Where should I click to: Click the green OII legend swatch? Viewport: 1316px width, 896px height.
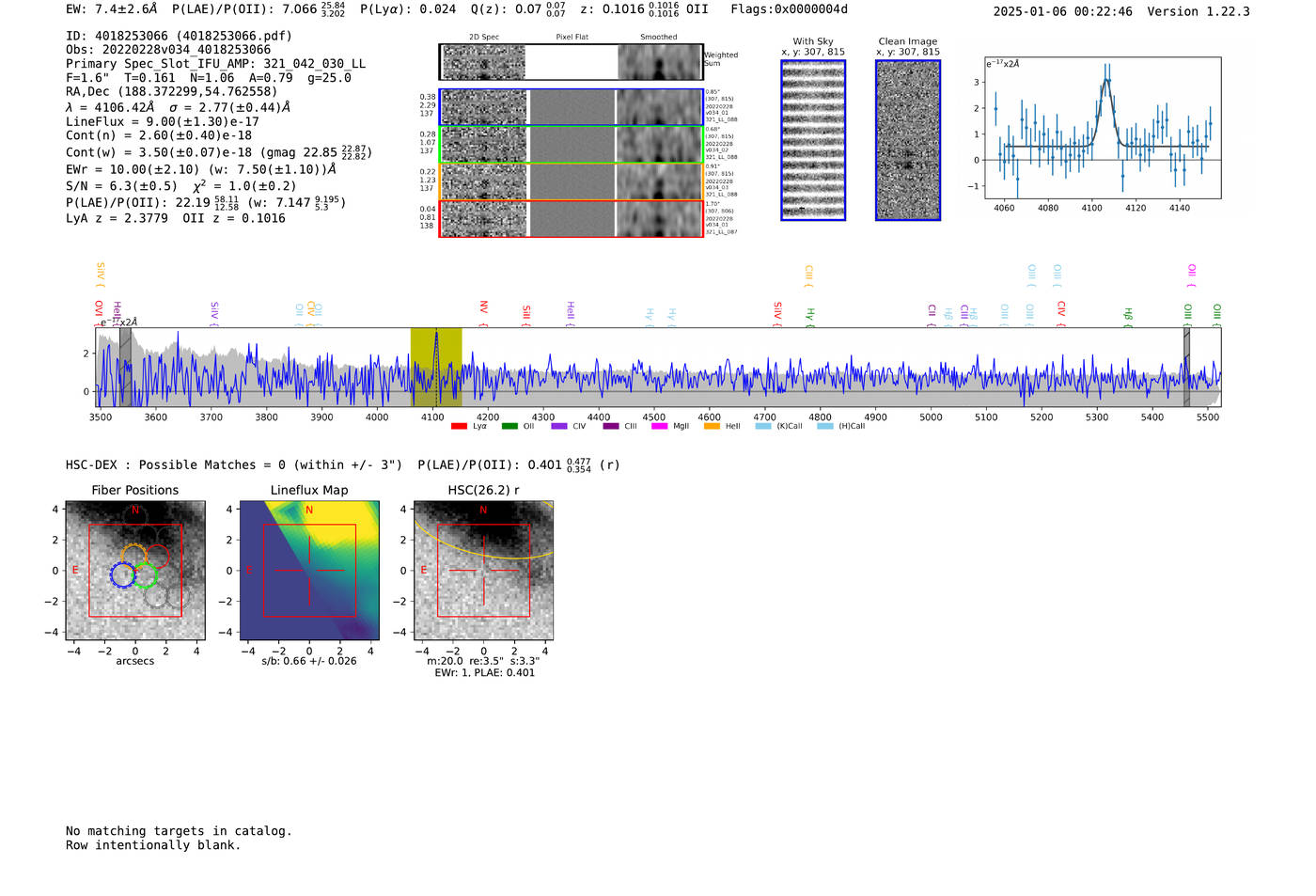[x=509, y=426]
